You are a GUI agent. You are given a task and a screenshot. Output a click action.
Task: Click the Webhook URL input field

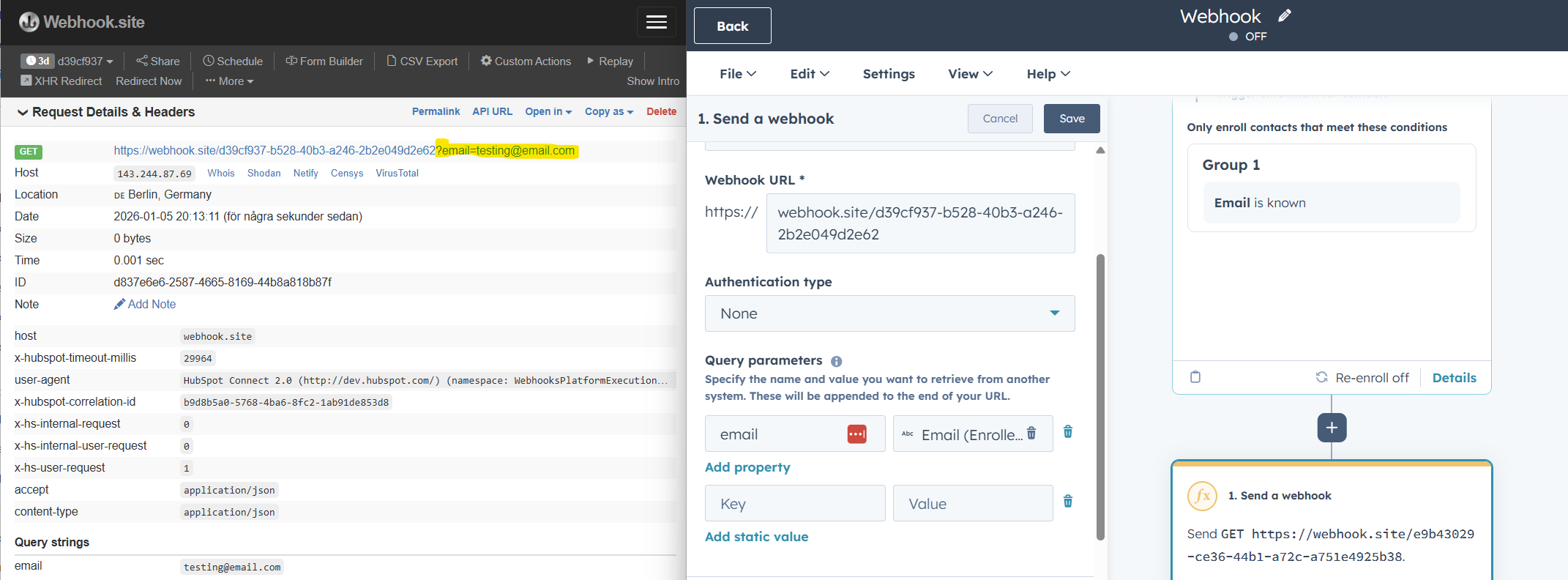coord(920,223)
